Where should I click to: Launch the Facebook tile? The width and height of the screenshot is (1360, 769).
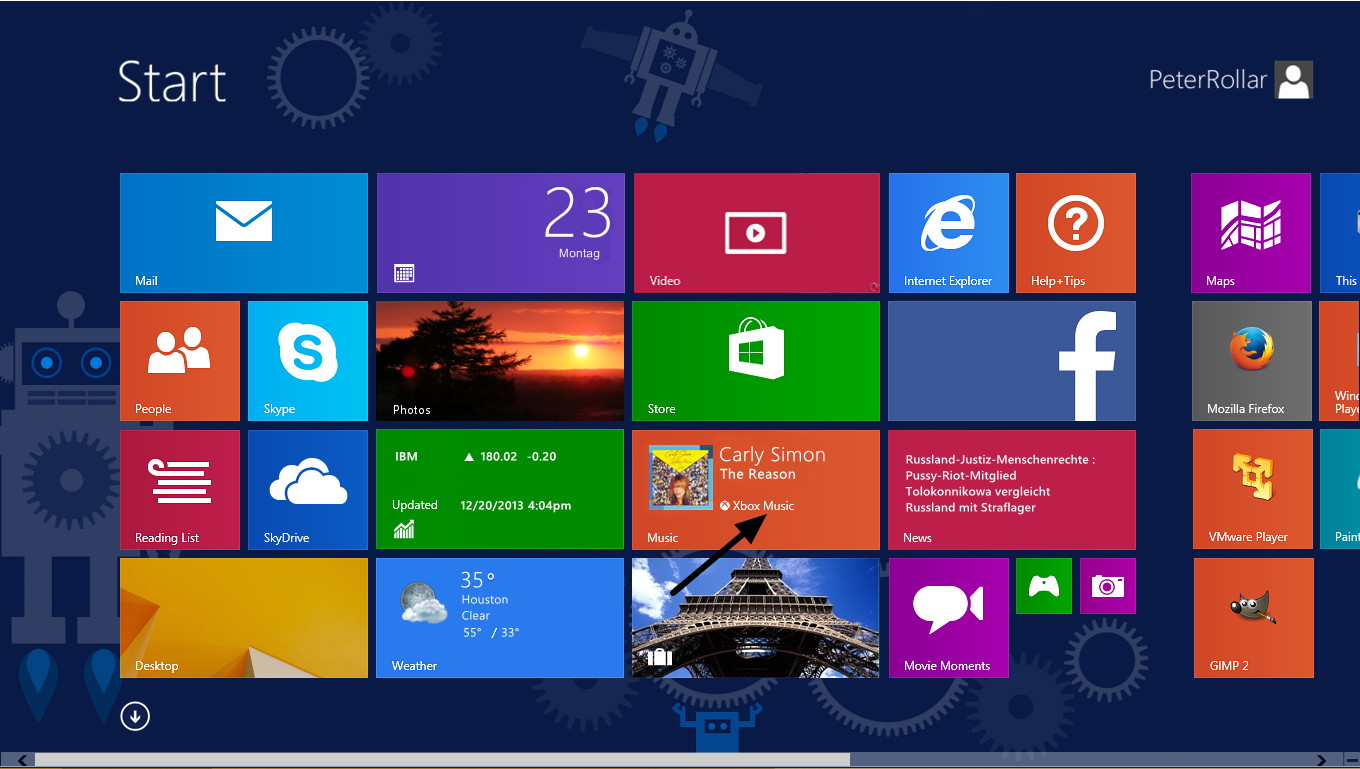pos(1012,361)
